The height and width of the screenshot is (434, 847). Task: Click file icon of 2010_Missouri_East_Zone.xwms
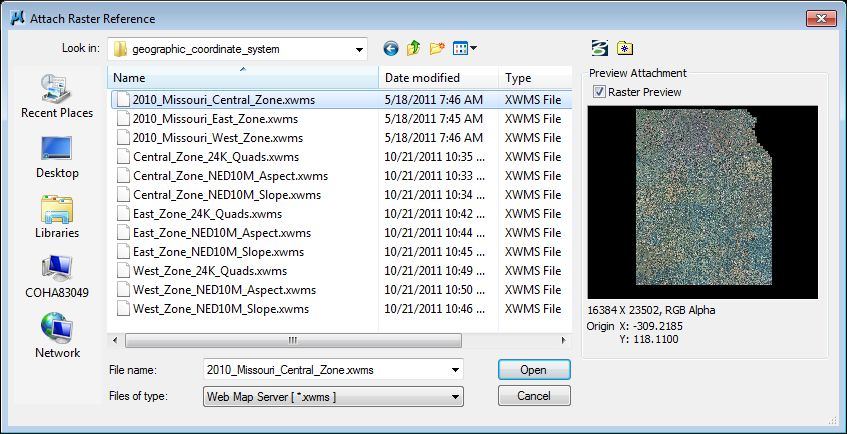pyautogui.click(x=124, y=119)
